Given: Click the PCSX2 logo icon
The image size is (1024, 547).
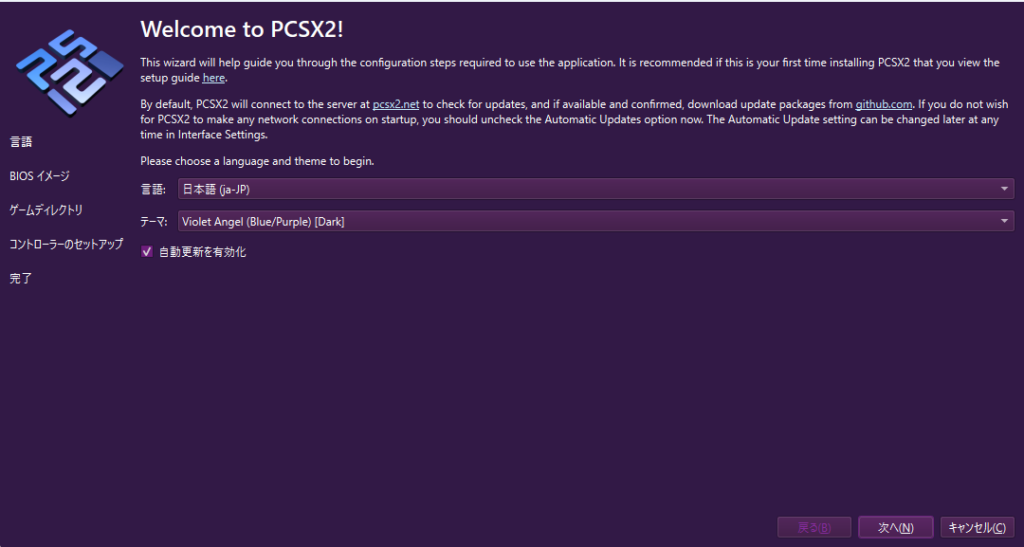Looking at the screenshot, I should point(70,72).
